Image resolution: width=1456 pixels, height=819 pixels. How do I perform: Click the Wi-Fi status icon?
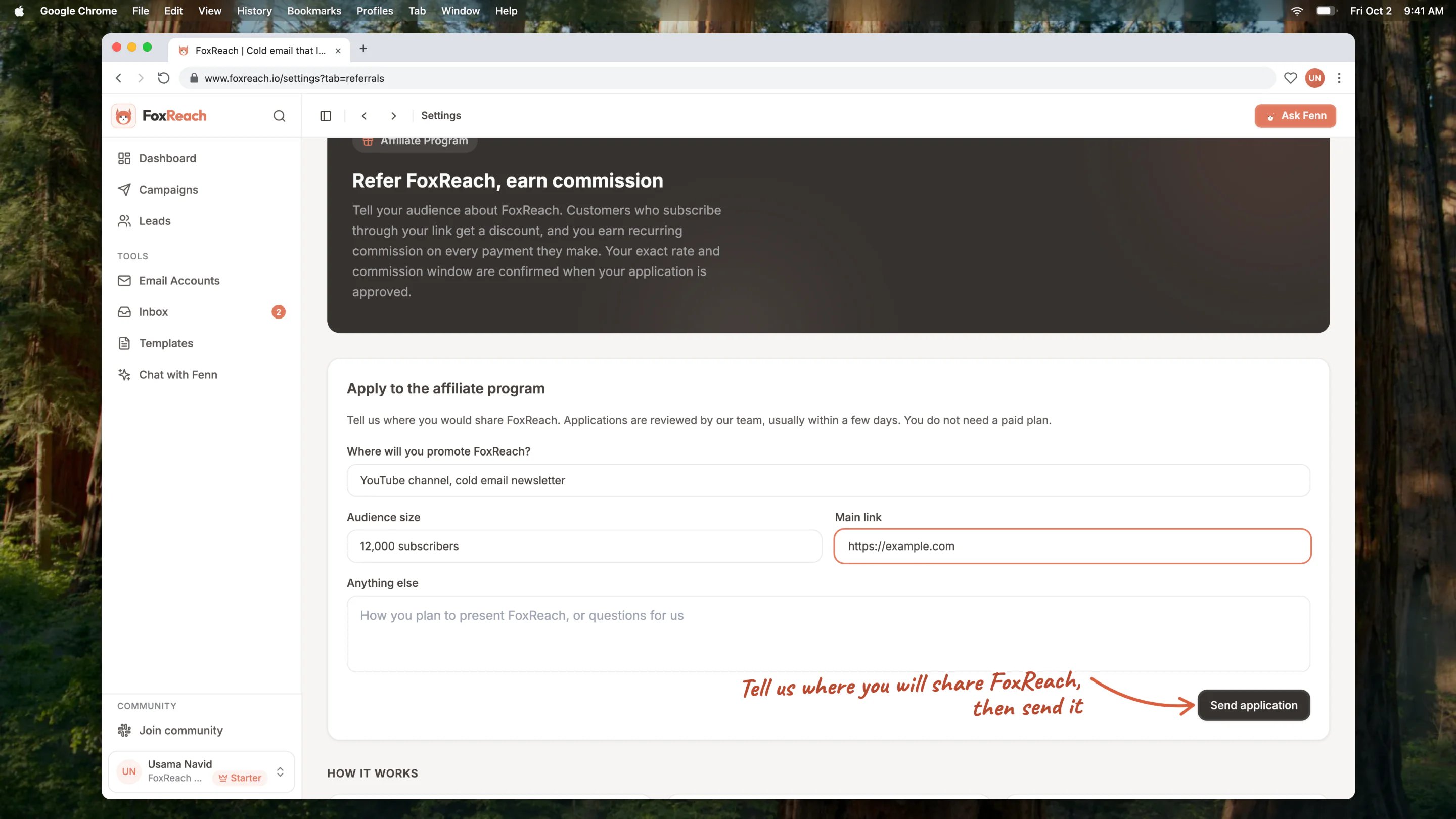[1297, 11]
